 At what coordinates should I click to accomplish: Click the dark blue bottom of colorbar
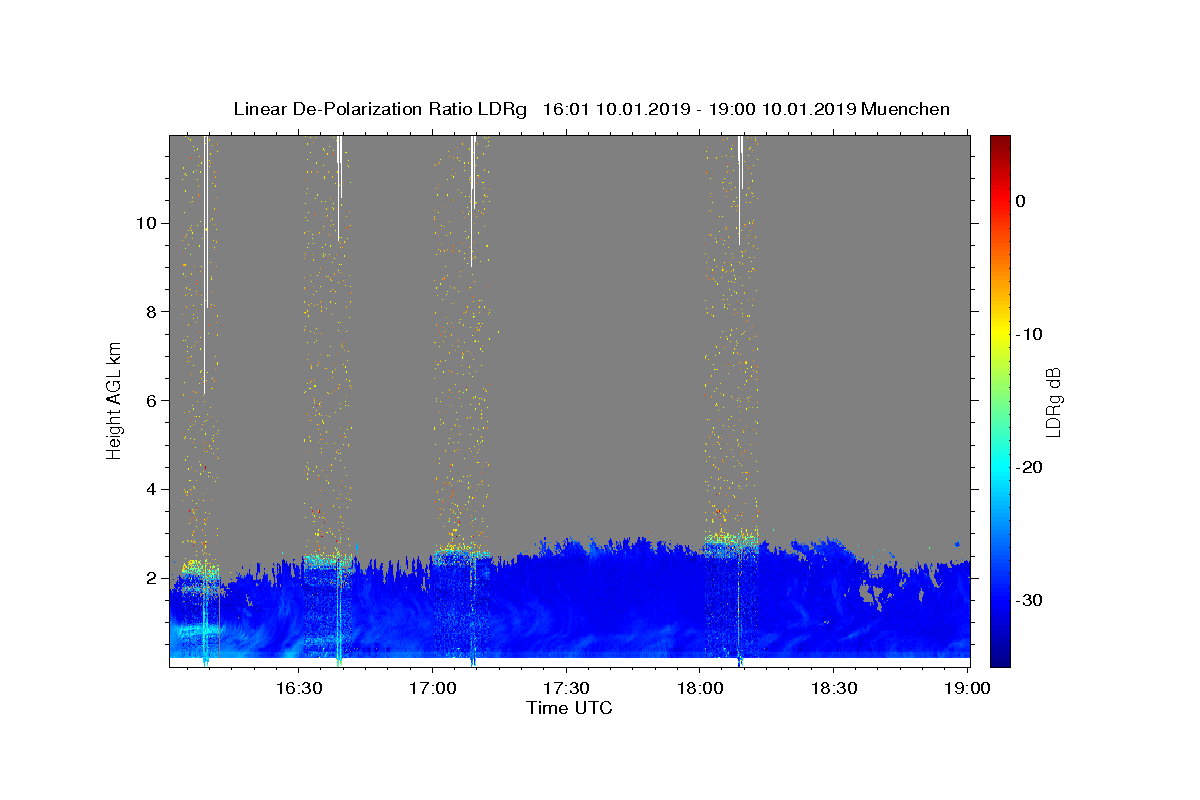click(x=1000, y=658)
